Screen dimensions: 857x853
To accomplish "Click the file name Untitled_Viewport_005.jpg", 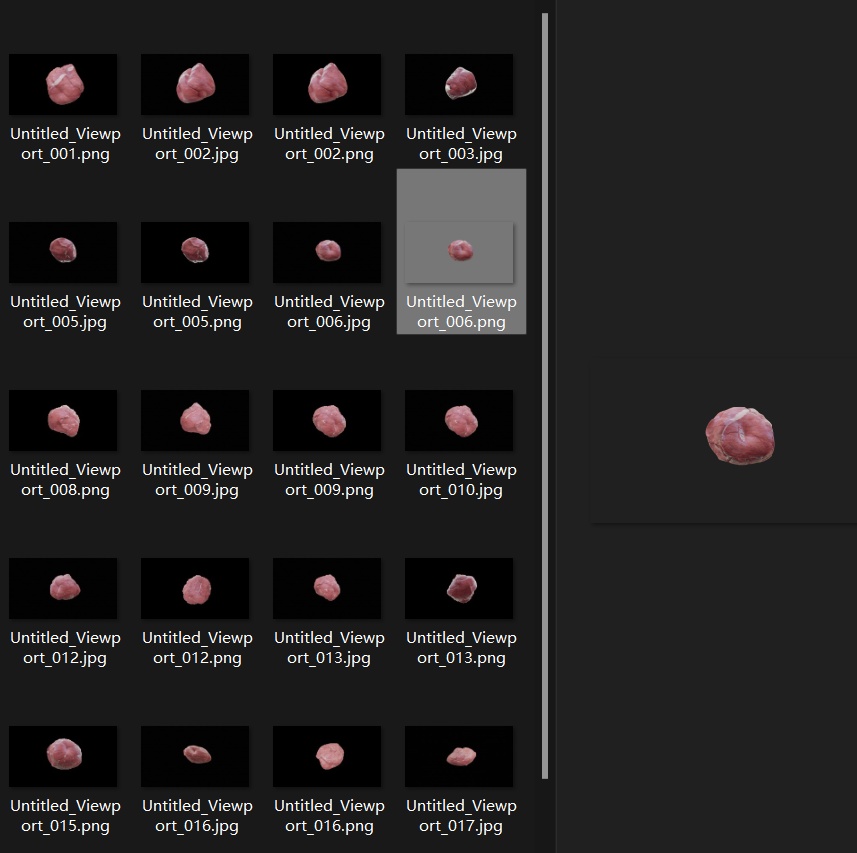I will tap(65, 311).
